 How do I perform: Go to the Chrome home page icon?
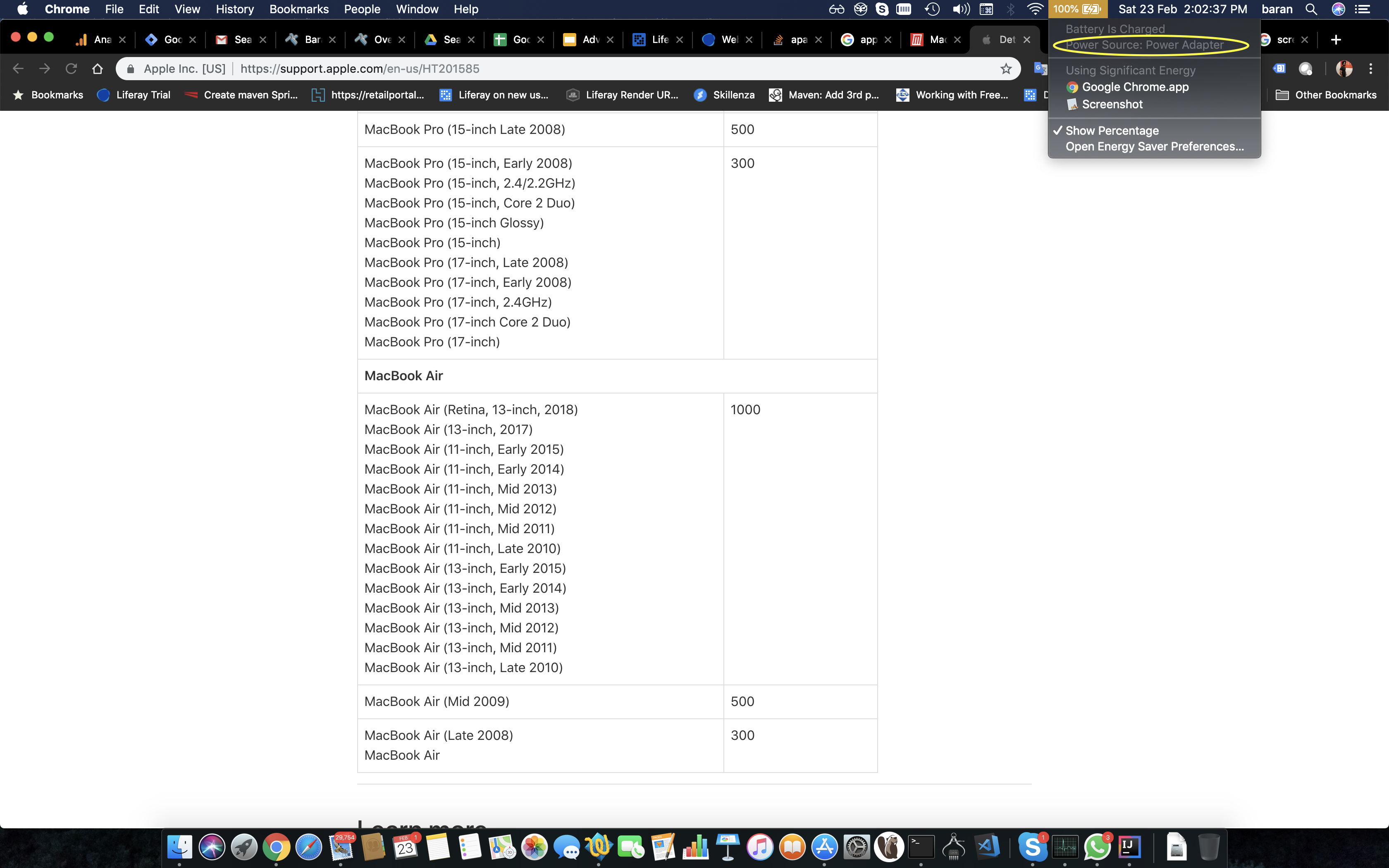tap(98, 69)
